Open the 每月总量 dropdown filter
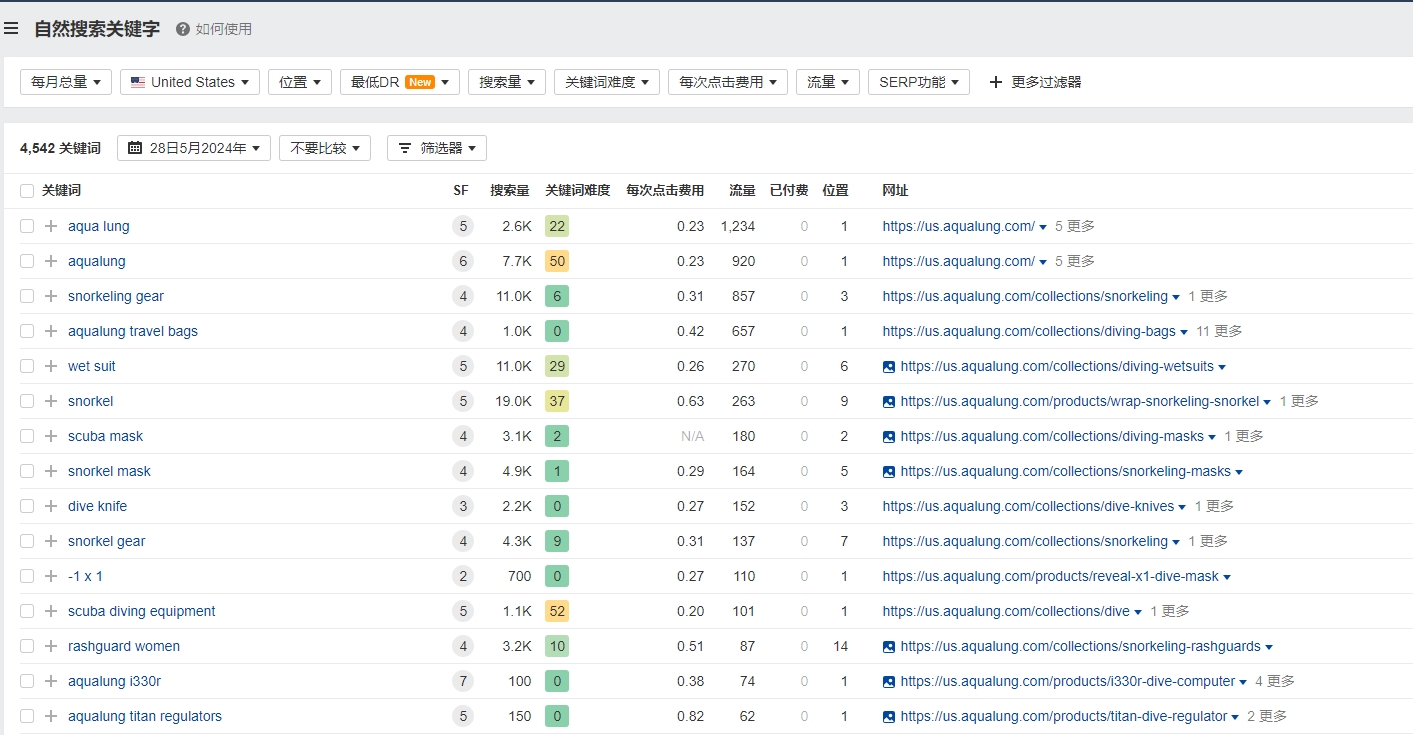Screen dimensions: 1413x735 (x=66, y=82)
